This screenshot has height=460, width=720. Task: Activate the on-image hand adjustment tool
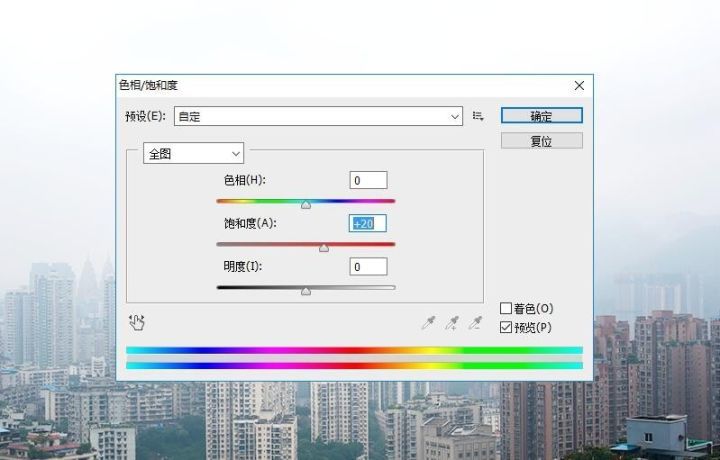137,323
